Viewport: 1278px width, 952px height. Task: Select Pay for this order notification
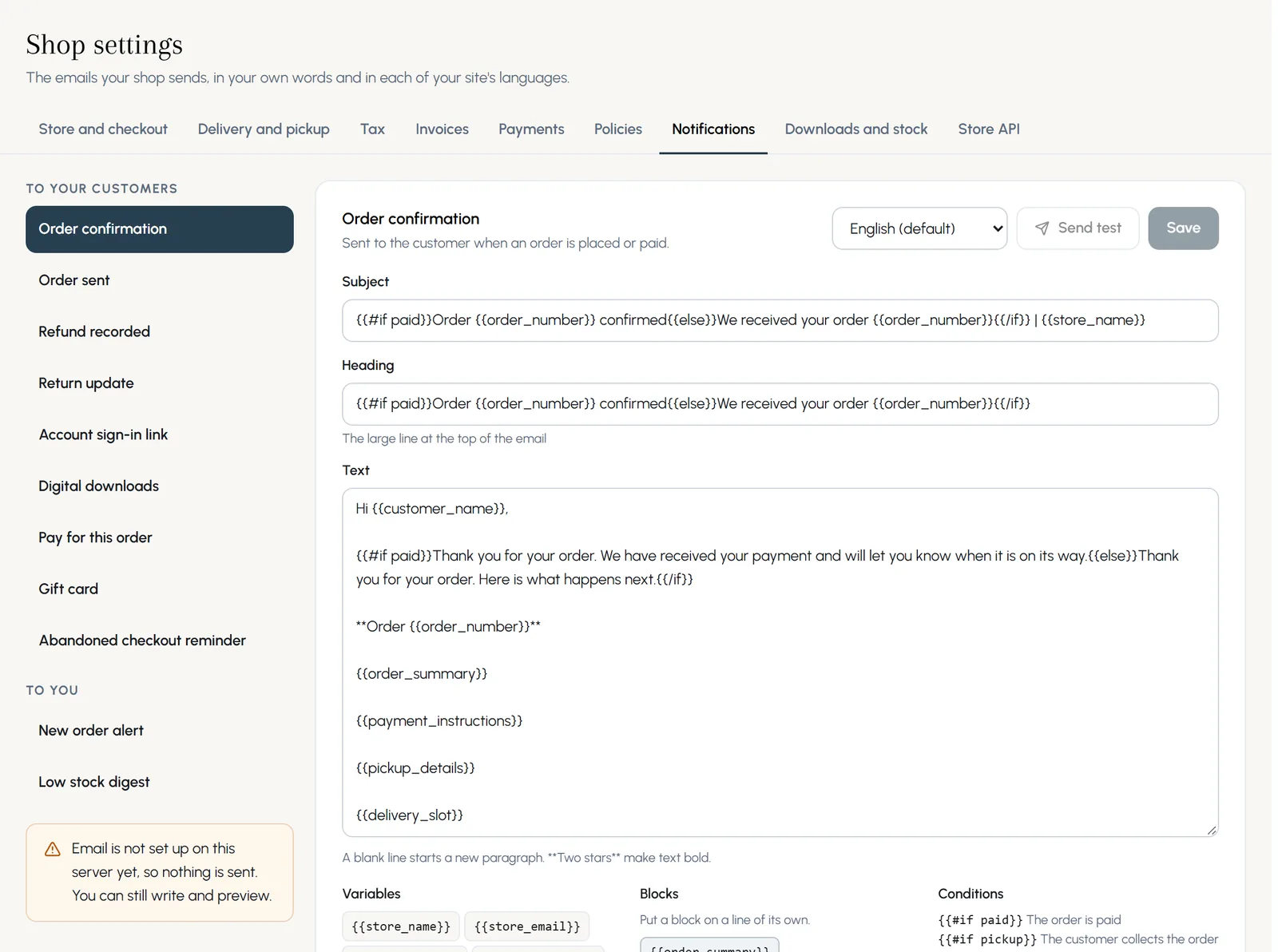(160, 537)
